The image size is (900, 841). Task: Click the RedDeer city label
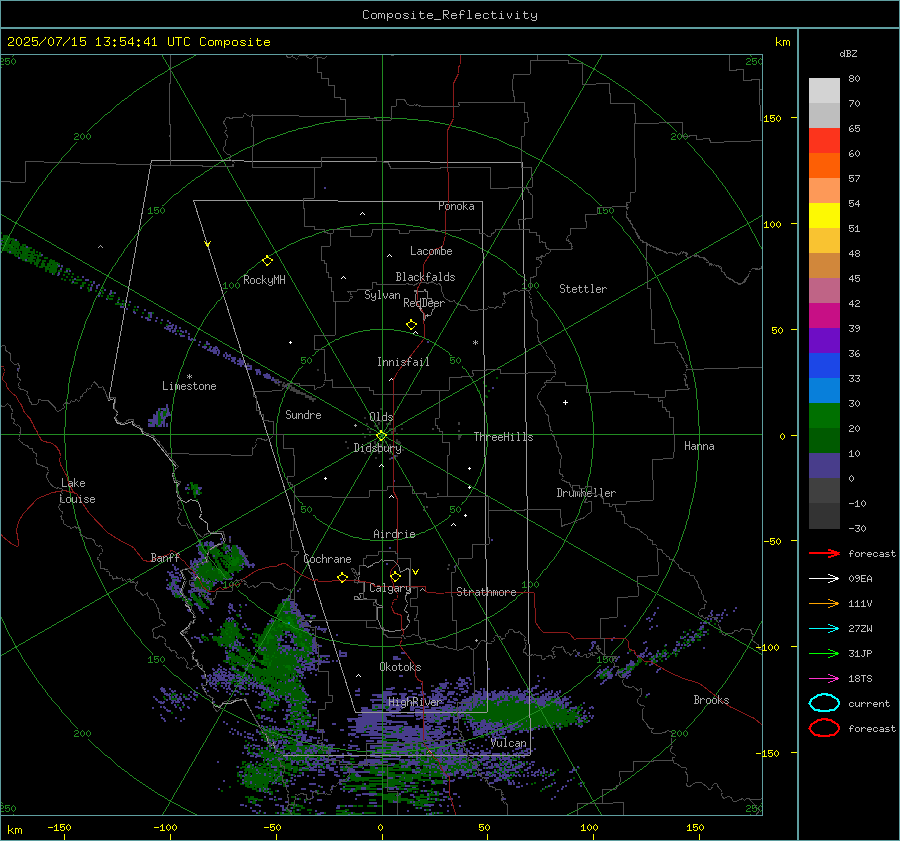424,303
